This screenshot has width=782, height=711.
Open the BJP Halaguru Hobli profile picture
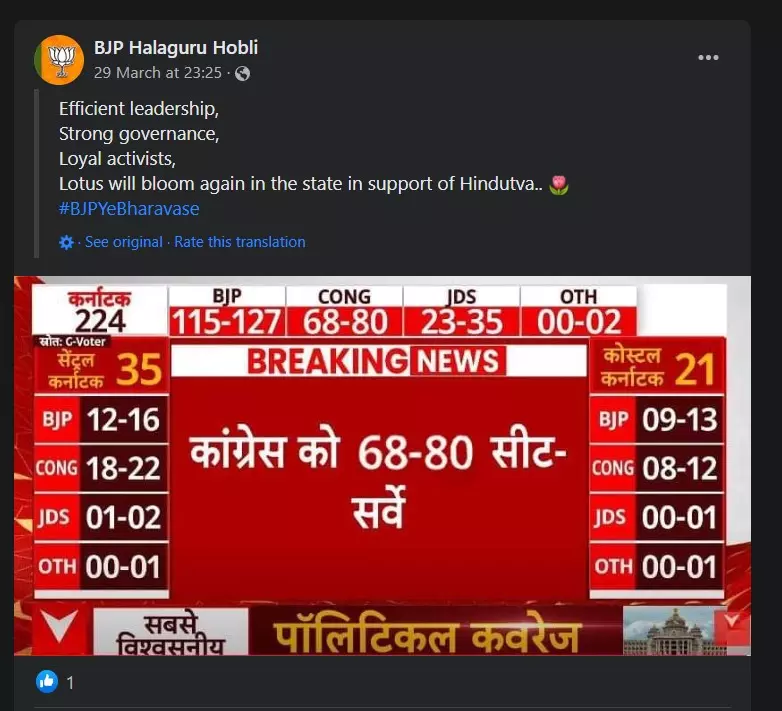coord(59,60)
